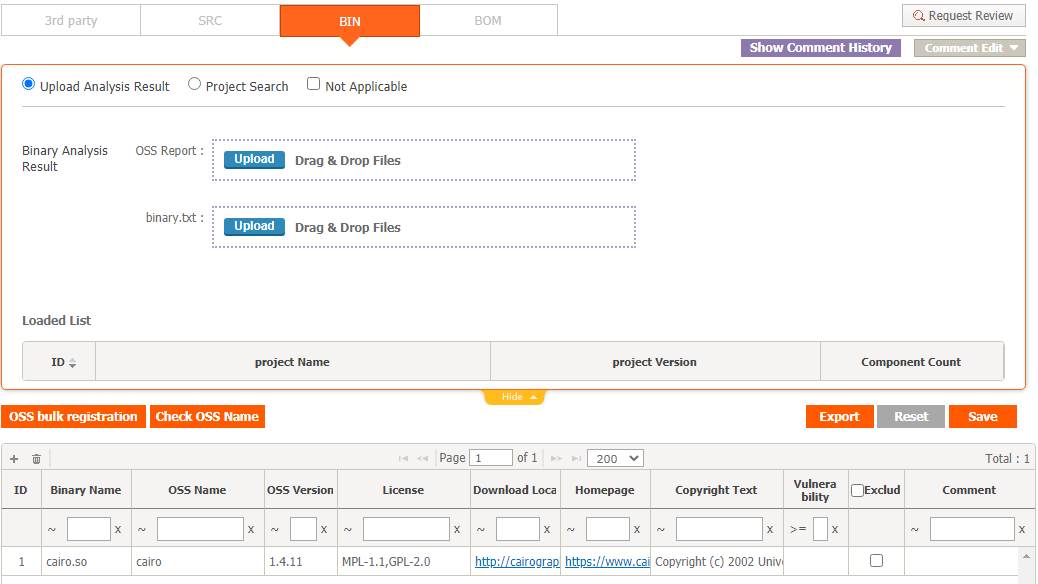Click Show Comment History
This screenshot has width=1038, height=584.
click(x=821, y=48)
